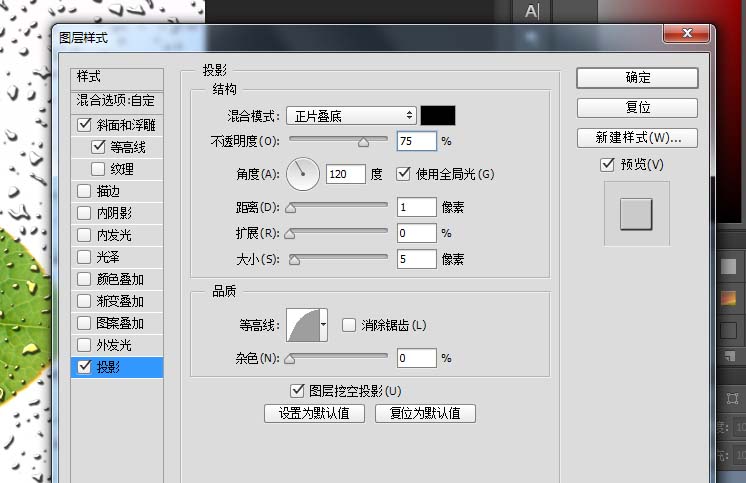Screen dimensions: 746x483
Task: Select the 外发光 row label
Action: tap(114, 345)
